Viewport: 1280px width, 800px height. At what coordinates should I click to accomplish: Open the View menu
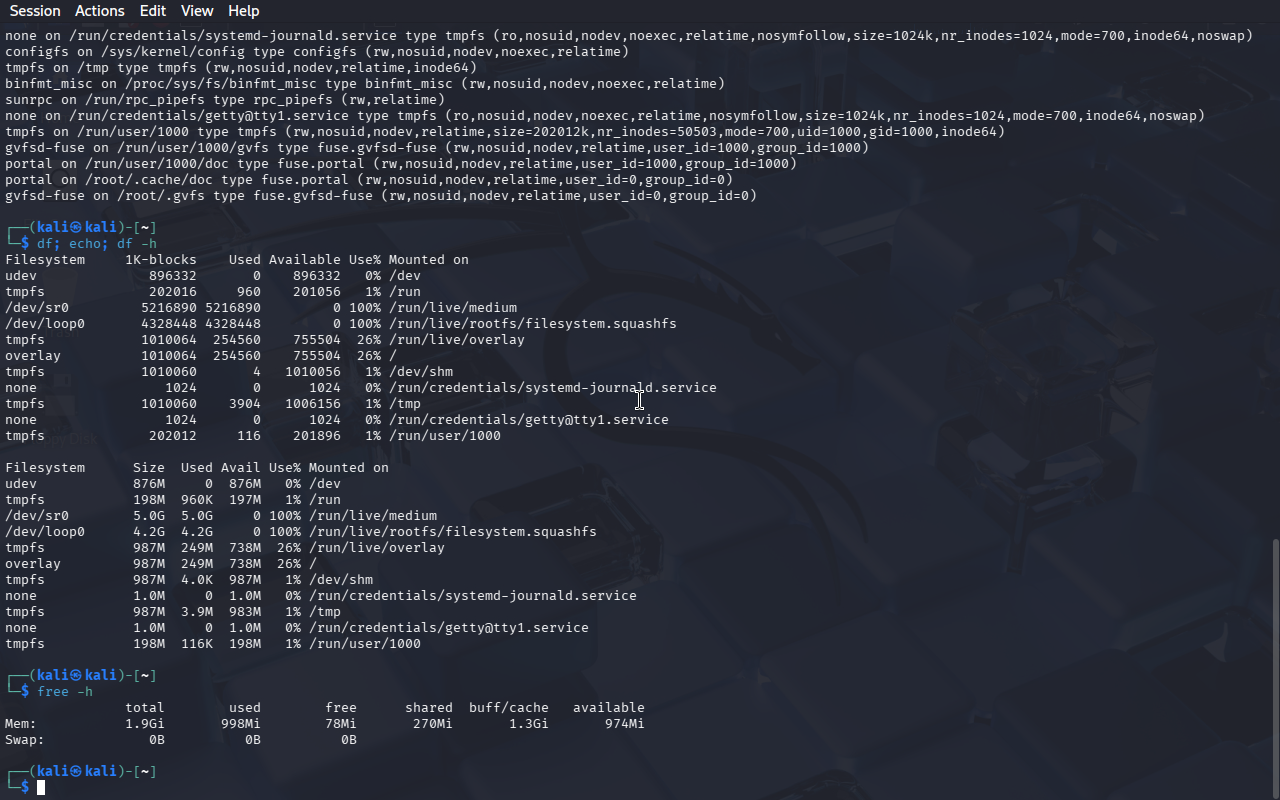point(197,11)
